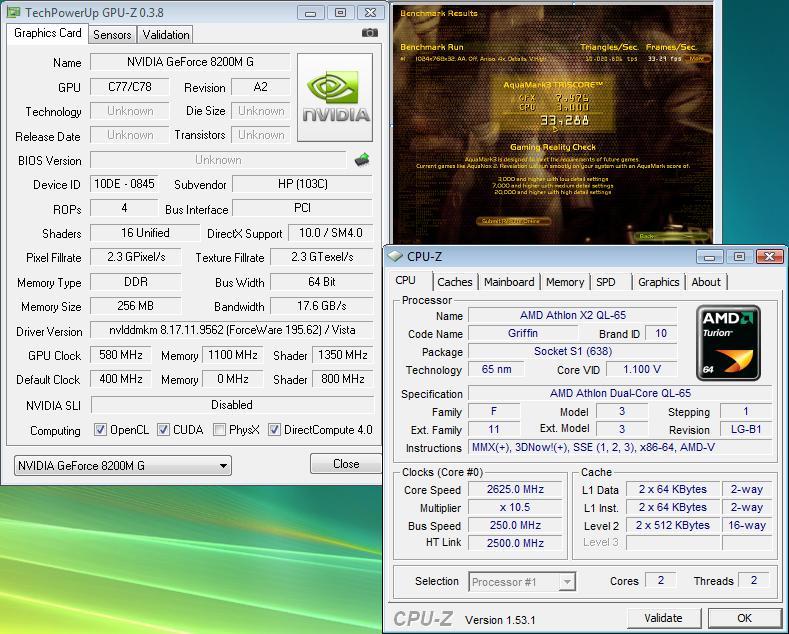Click the HT Link 2500.0 MHz value

[x=515, y=543]
